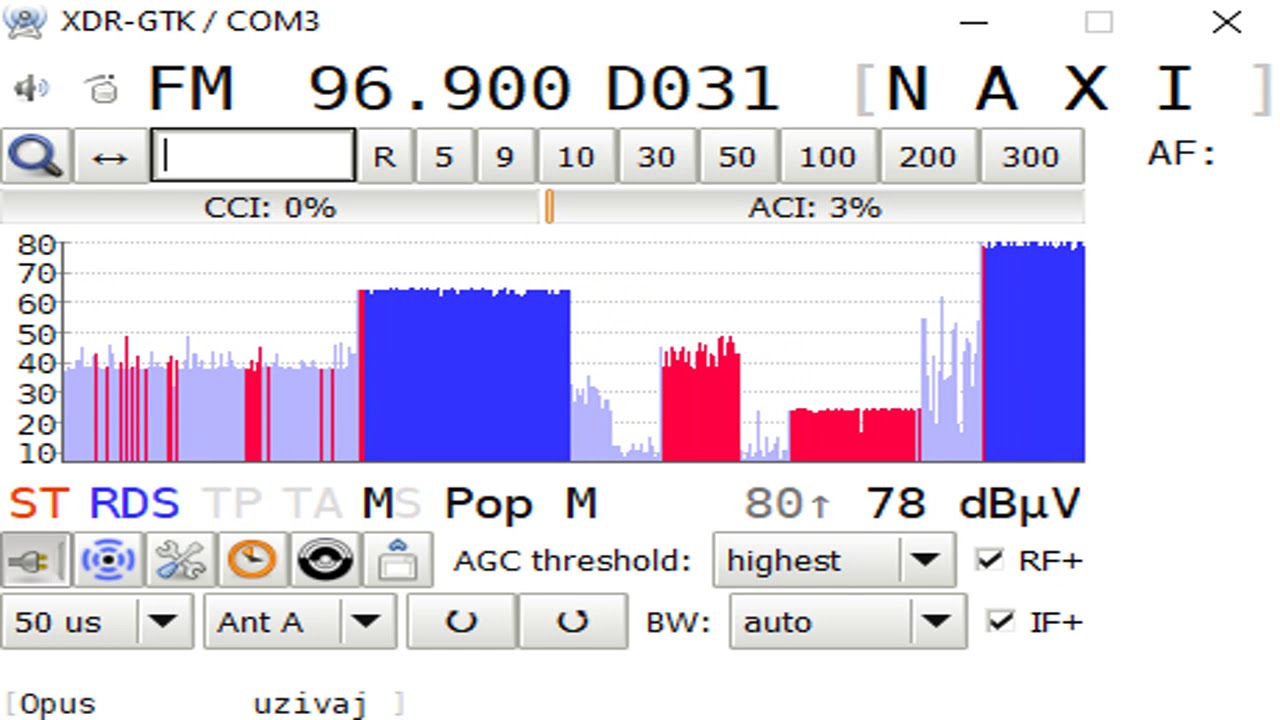Minimize the XDR-GTK window
The height and width of the screenshot is (720, 1280).
coord(973,22)
